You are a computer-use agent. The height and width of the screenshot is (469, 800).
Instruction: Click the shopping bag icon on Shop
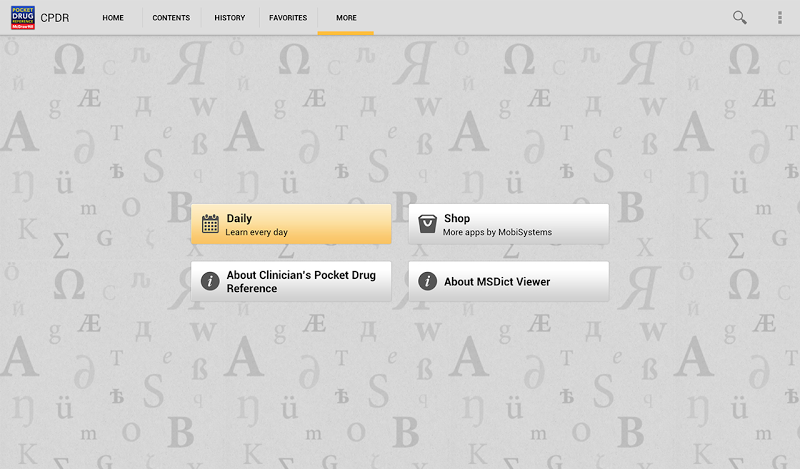pyautogui.click(x=427, y=224)
